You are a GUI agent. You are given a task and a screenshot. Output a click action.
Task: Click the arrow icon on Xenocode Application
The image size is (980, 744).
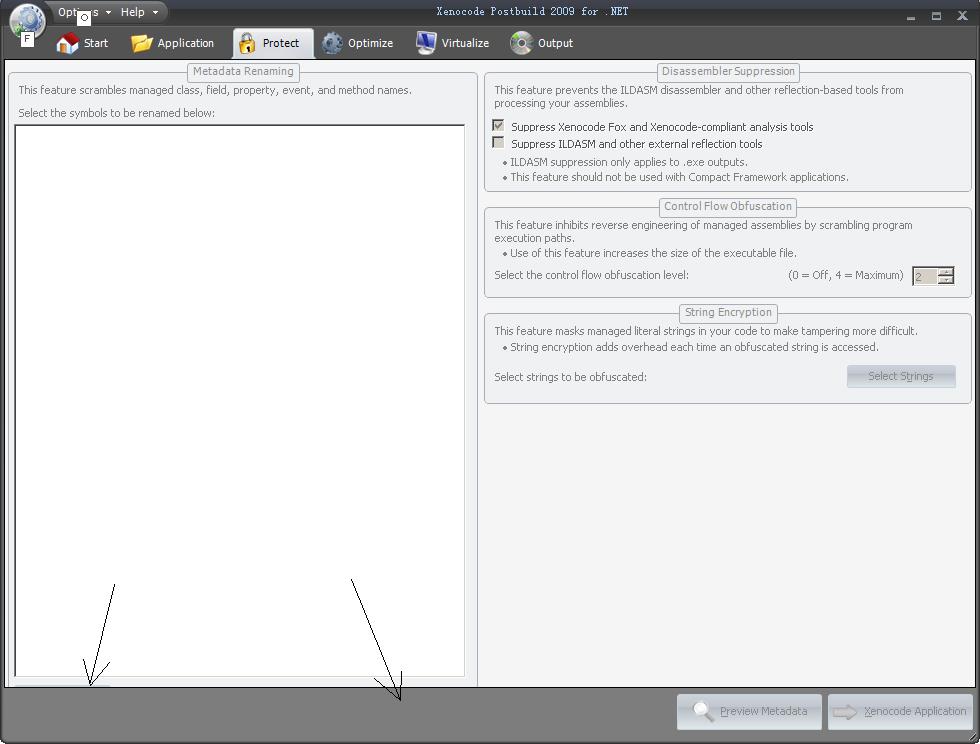(845, 711)
